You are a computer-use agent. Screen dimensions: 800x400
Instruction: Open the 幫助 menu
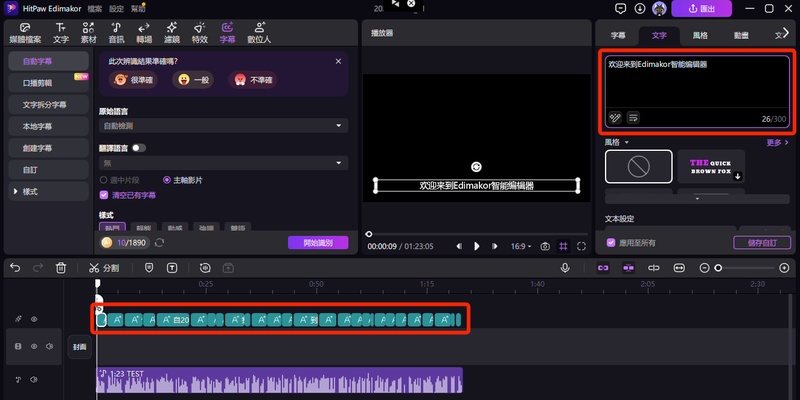pos(138,9)
